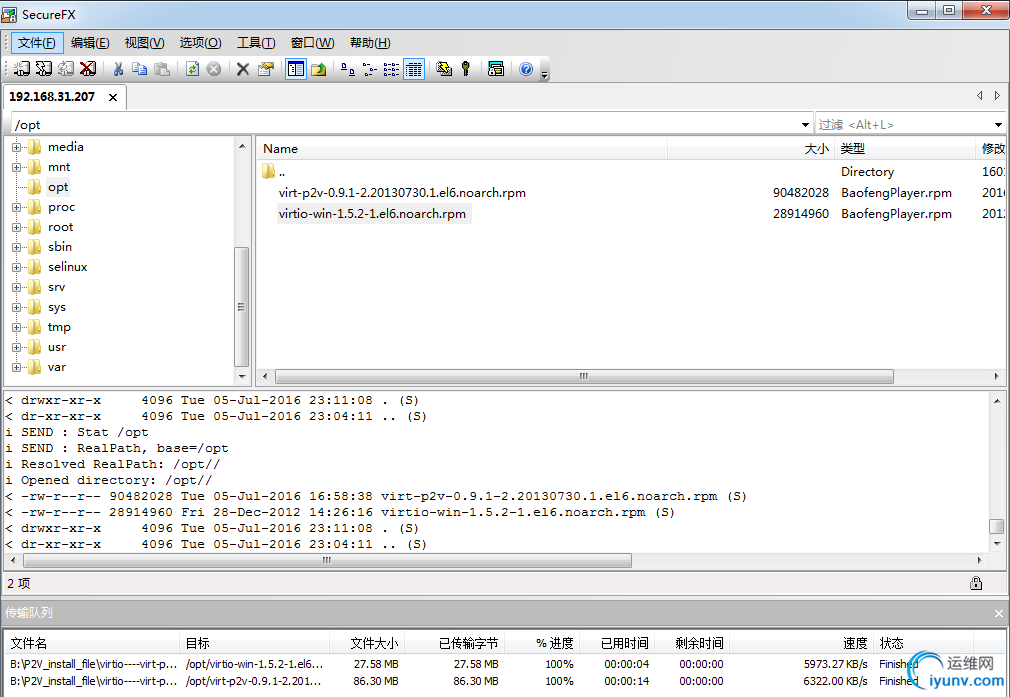The height and width of the screenshot is (697, 1010).
Task: Click the Copy toolbar icon
Action: 139,69
